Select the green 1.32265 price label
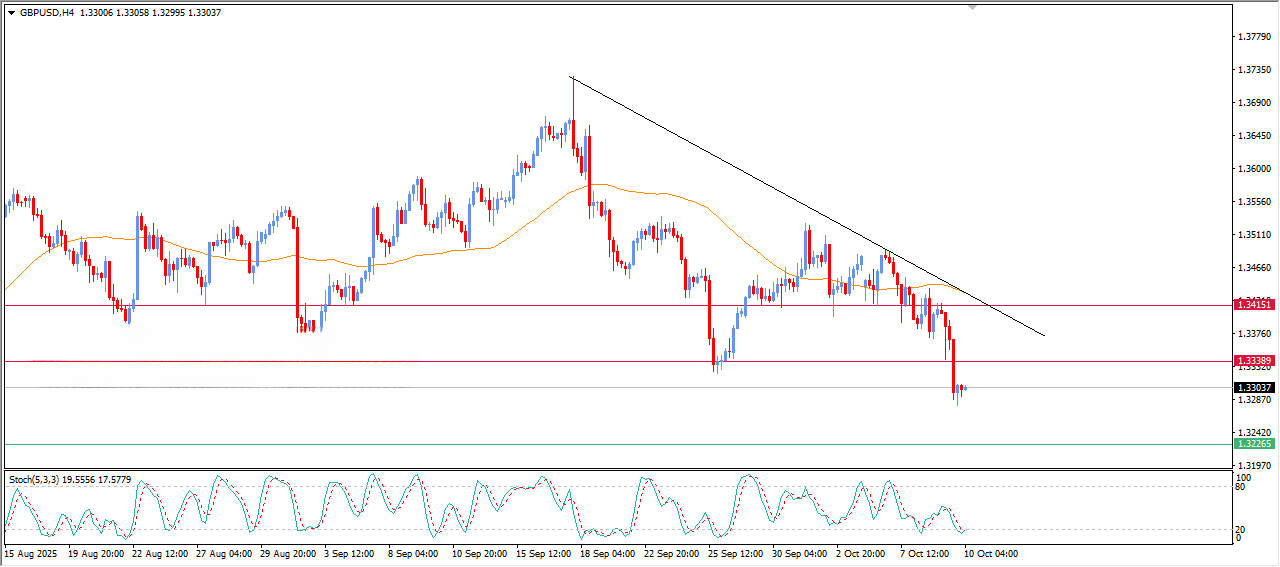This screenshot has width=1280, height=567. point(1253,444)
